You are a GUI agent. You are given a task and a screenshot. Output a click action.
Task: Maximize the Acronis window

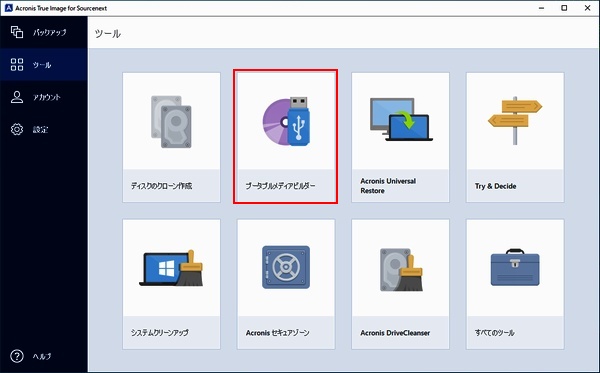click(564, 8)
